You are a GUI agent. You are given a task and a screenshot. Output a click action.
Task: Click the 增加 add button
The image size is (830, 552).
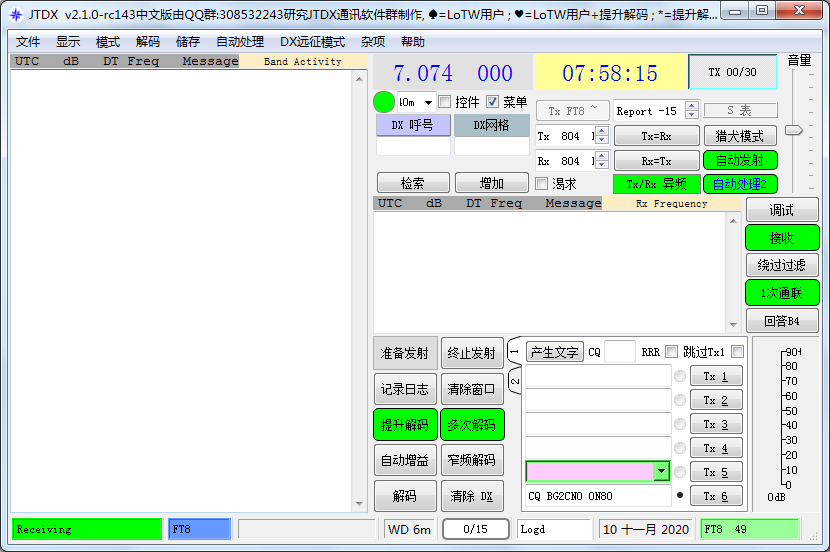(x=492, y=183)
